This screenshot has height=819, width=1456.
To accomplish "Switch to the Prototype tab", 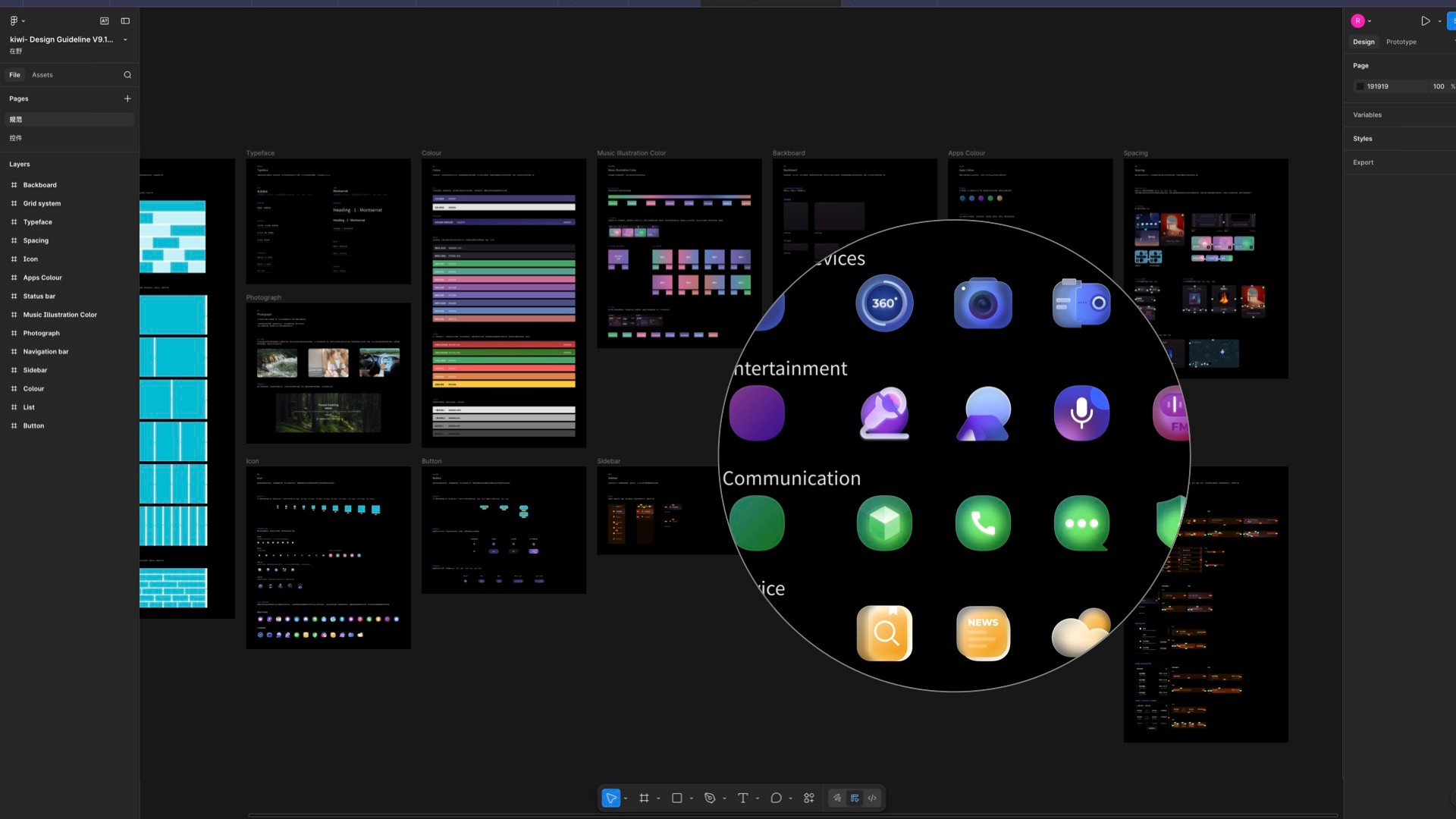I will (x=1401, y=42).
